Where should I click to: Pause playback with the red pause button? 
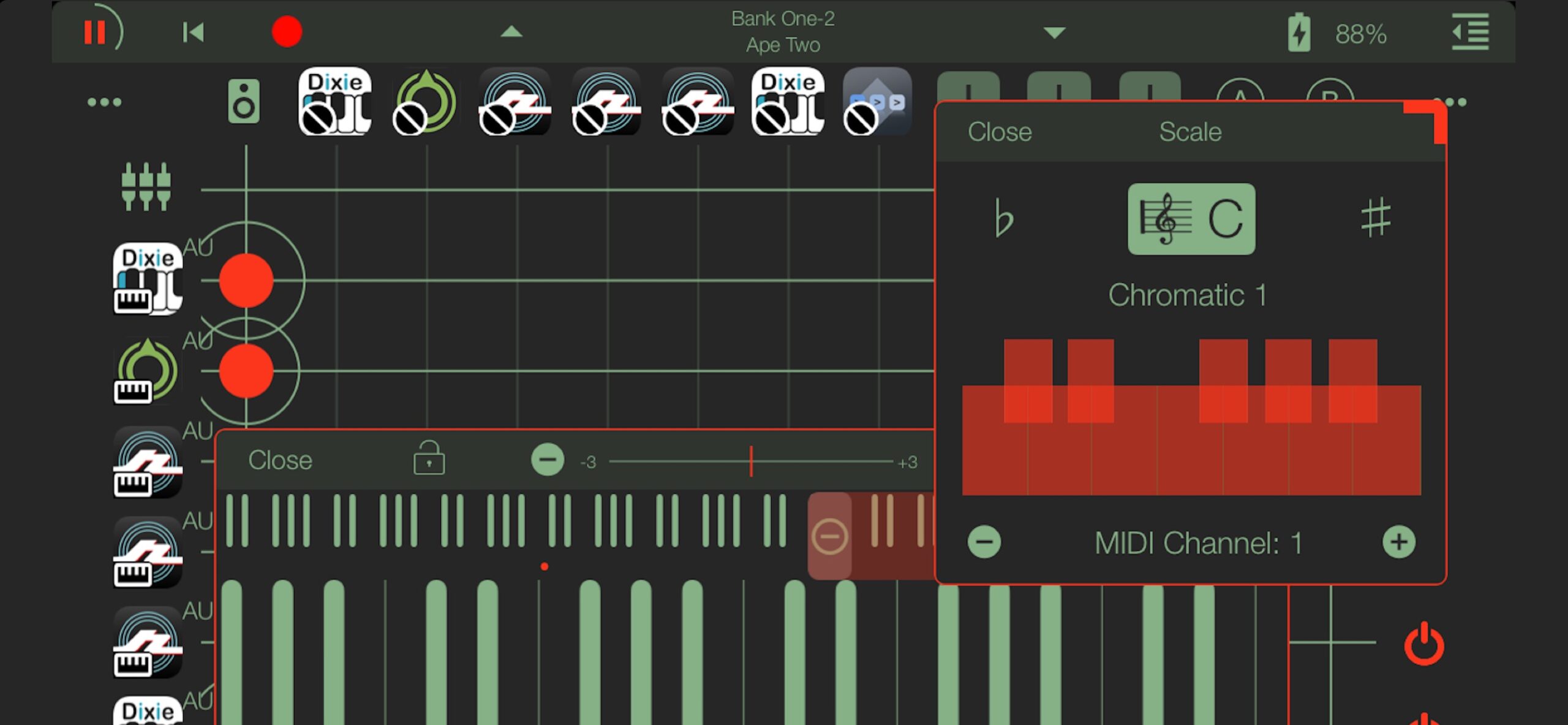(x=95, y=32)
